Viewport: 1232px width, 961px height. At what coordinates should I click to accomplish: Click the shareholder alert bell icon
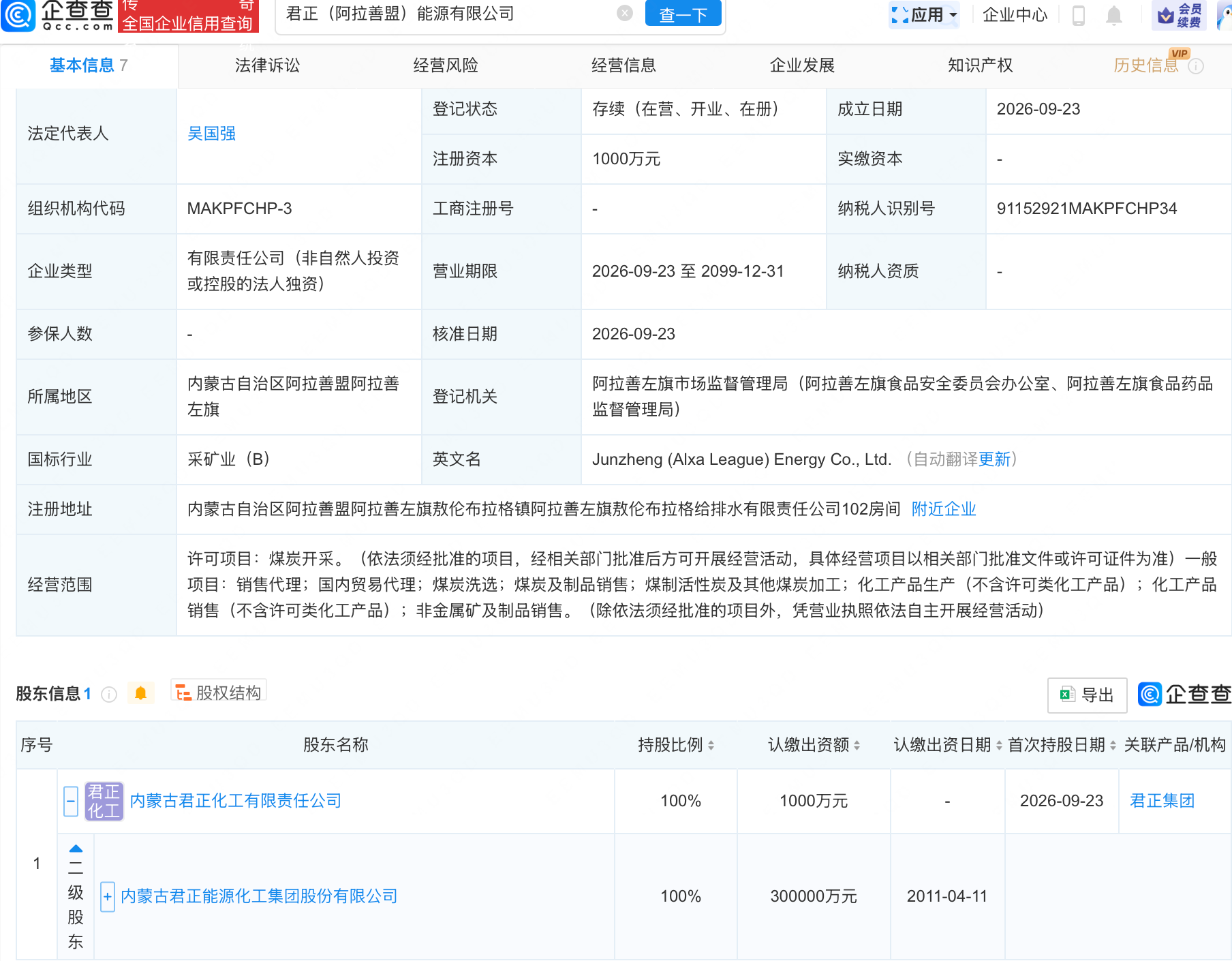click(141, 693)
